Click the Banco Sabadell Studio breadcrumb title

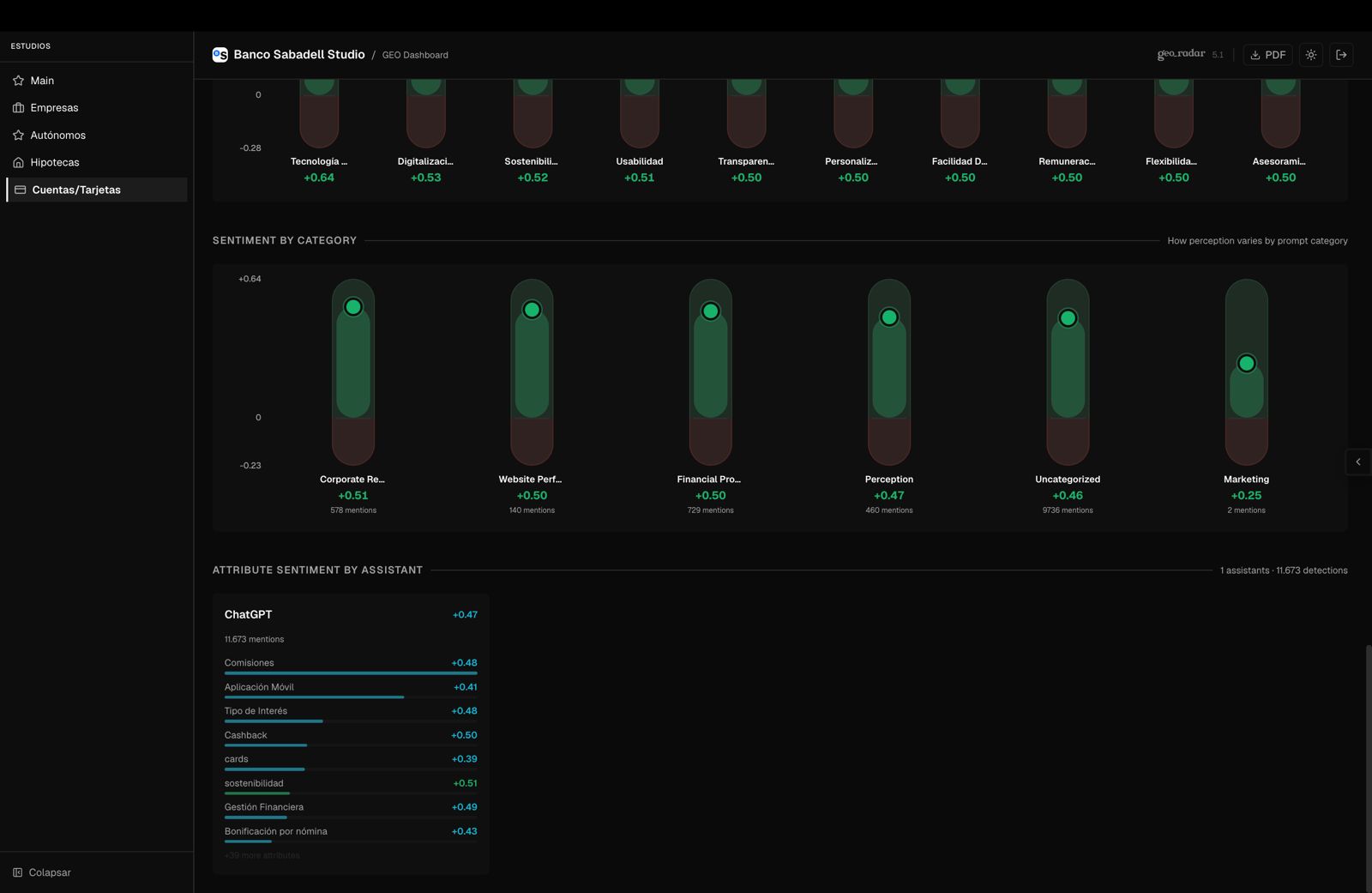point(298,55)
